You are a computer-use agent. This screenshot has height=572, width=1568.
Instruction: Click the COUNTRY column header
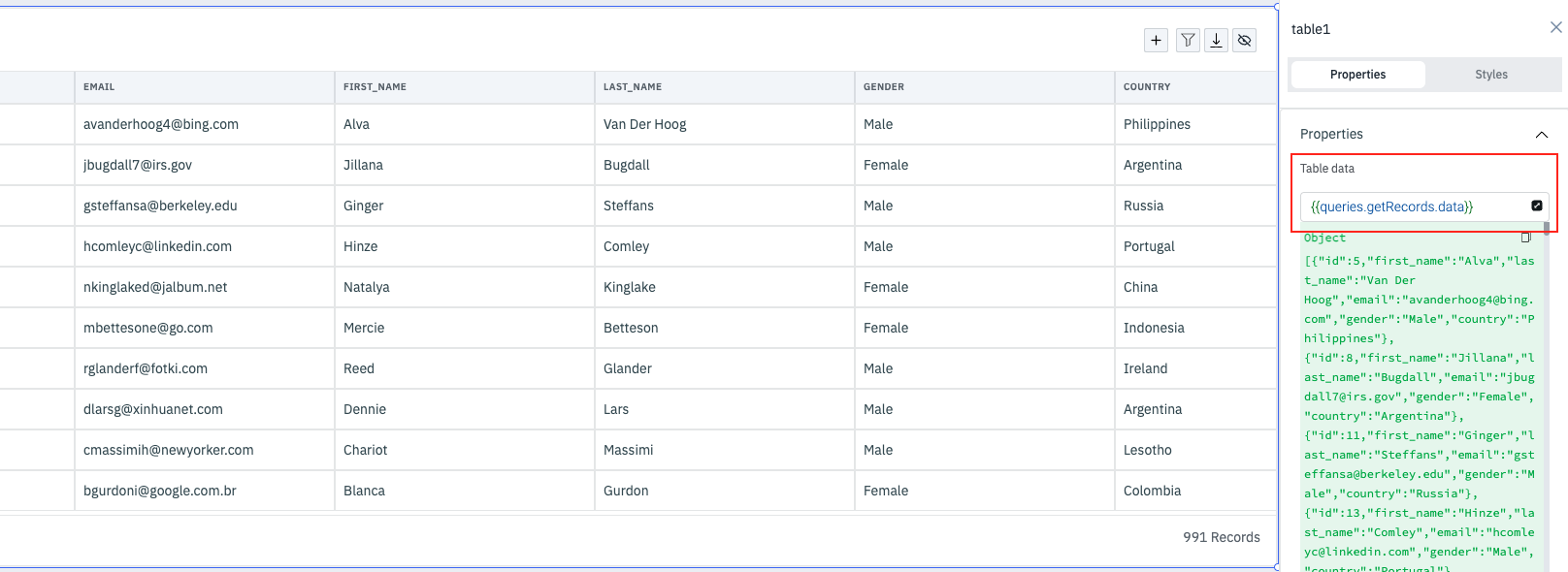[x=1147, y=87]
